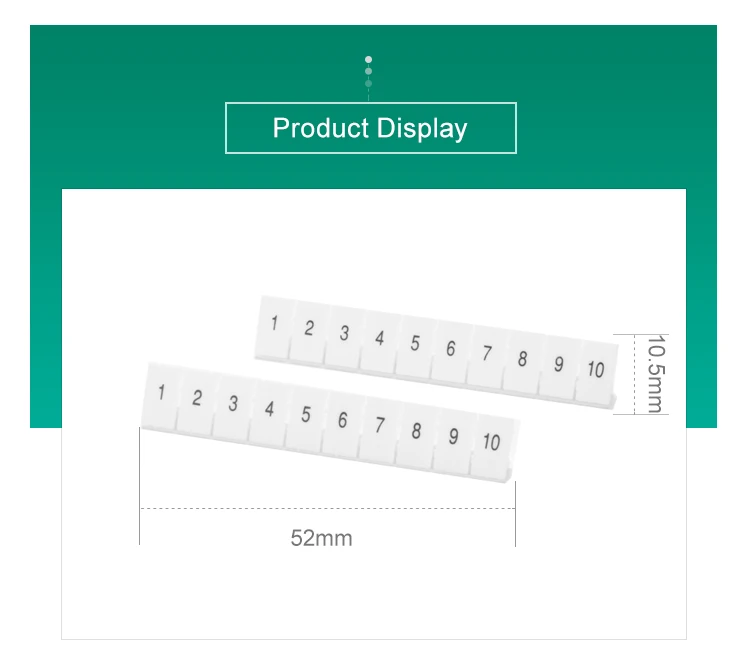
Task: Click the dashed vertical height measurement line
Action: click(634, 374)
